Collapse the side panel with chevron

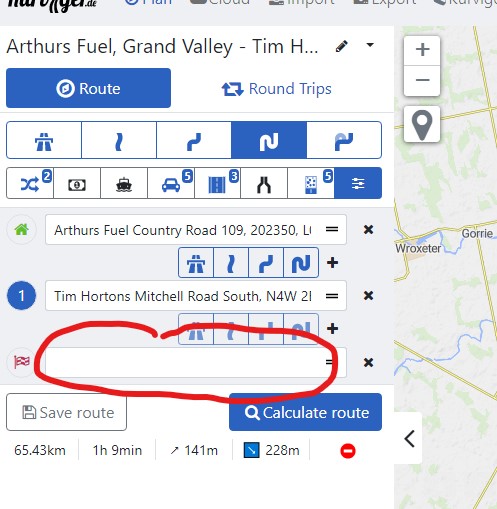[x=409, y=438]
